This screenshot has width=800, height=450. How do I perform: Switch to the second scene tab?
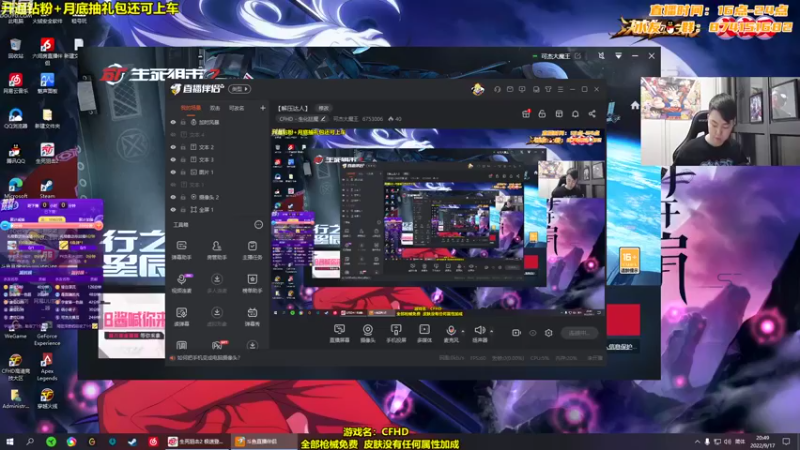(x=215, y=108)
